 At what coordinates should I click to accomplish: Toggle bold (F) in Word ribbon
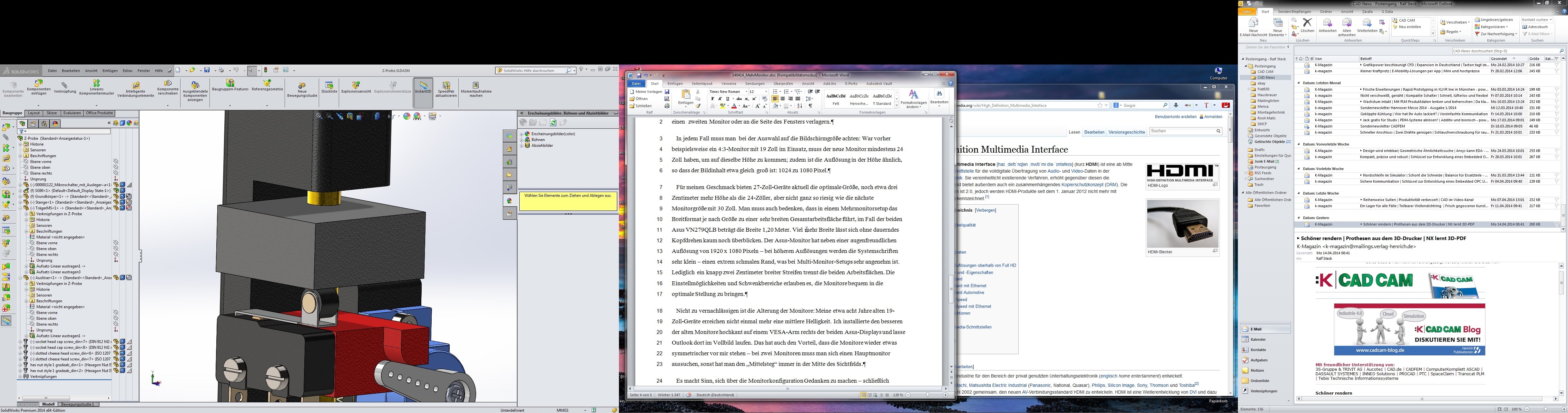[x=713, y=99]
